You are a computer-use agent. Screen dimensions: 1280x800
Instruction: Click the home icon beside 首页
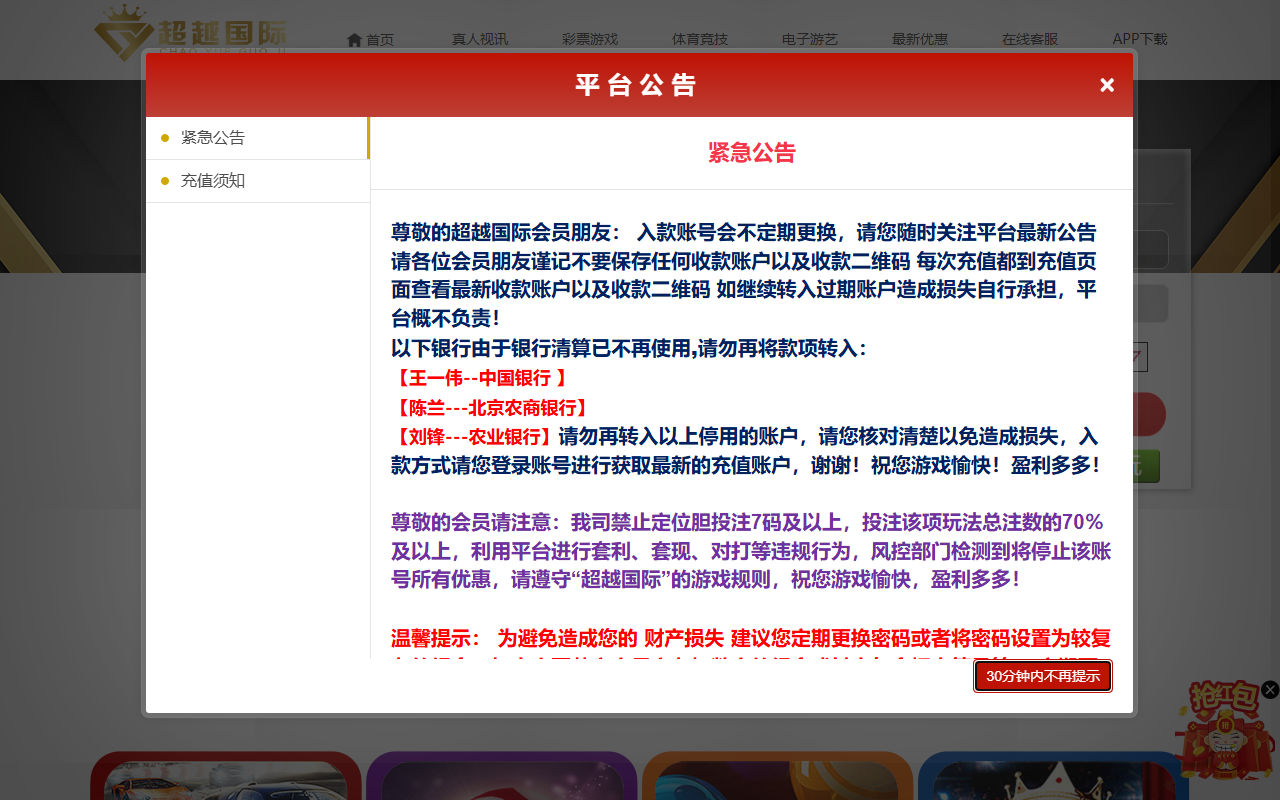click(354, 40)
